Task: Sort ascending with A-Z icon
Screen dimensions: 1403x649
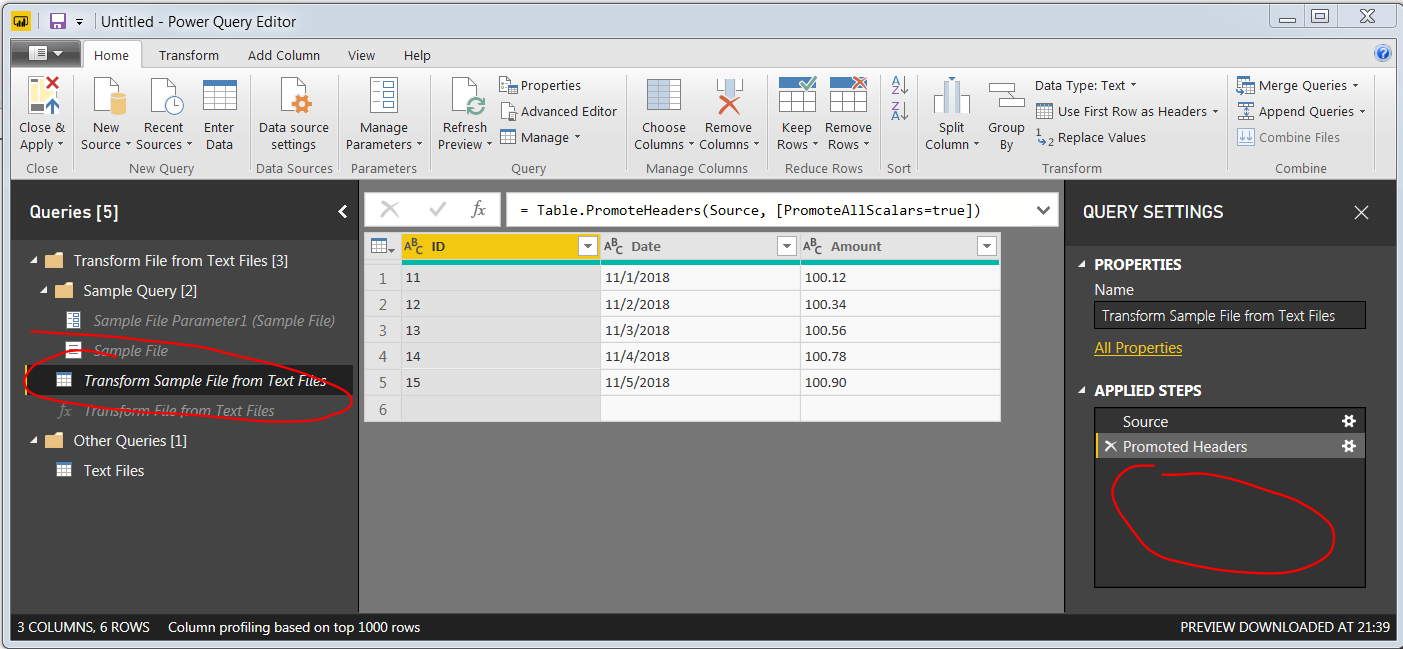Action: point(899,86)
